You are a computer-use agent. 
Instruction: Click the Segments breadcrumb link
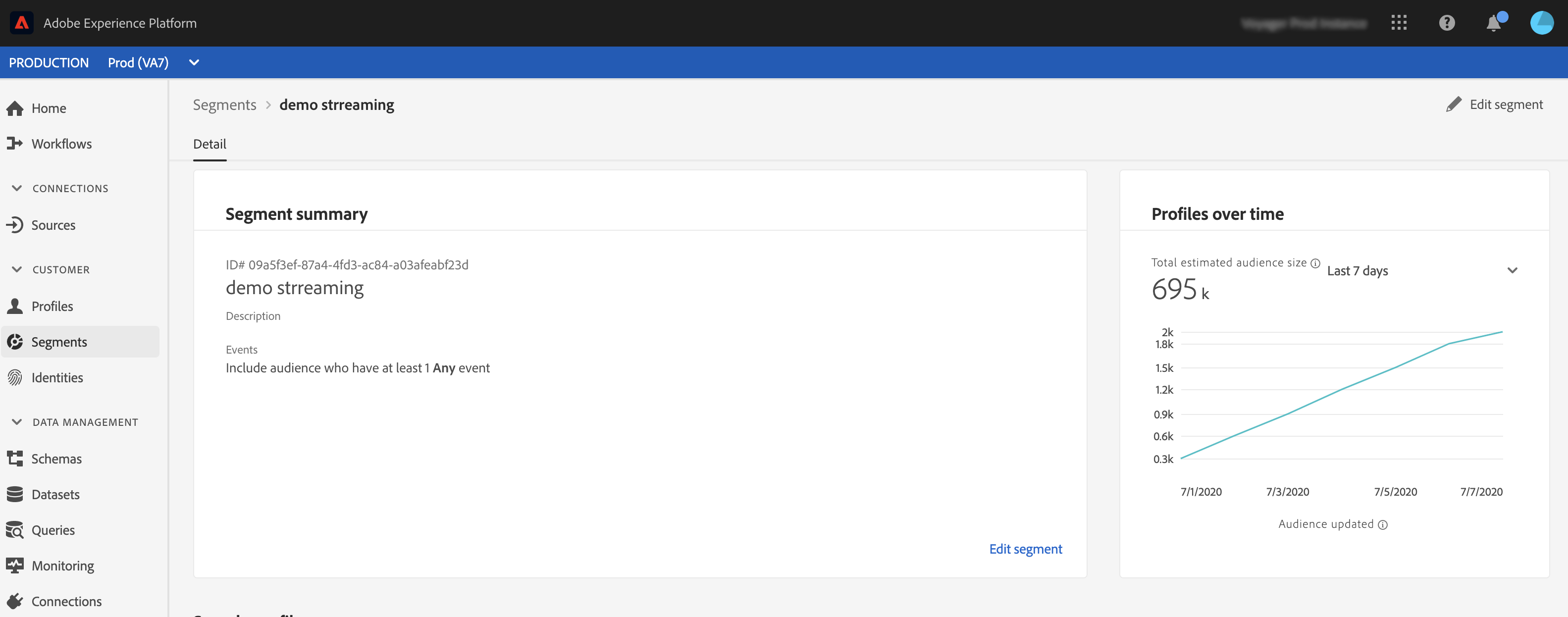click(x=225, y=104)
